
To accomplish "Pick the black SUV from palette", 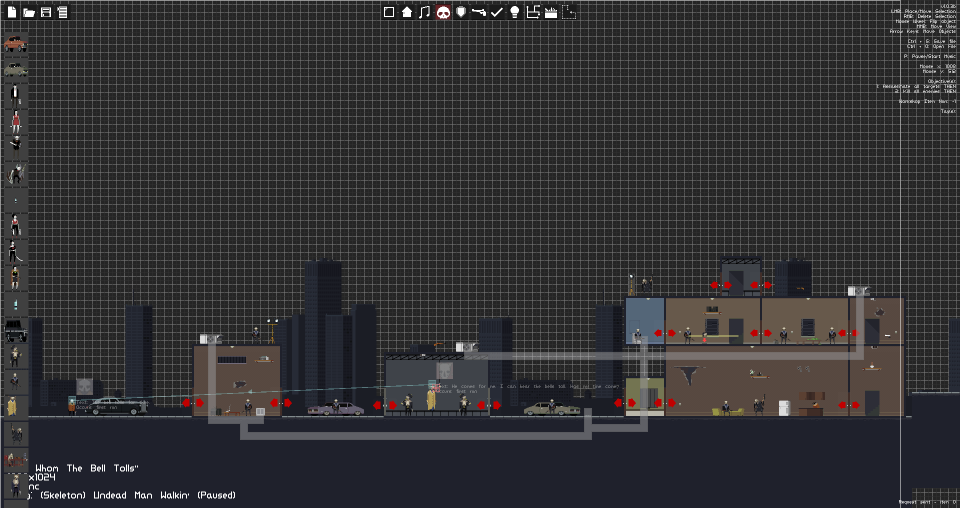I will tap(16, 331).
